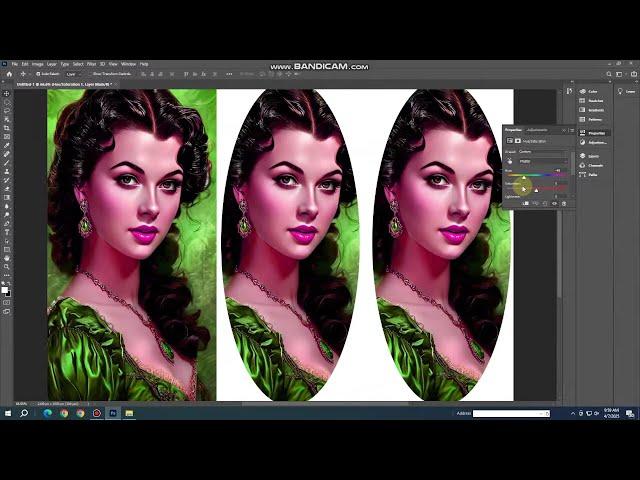640x480 pixels.
Task: Select the Eyedropper tool
Action: coord(7,145)
